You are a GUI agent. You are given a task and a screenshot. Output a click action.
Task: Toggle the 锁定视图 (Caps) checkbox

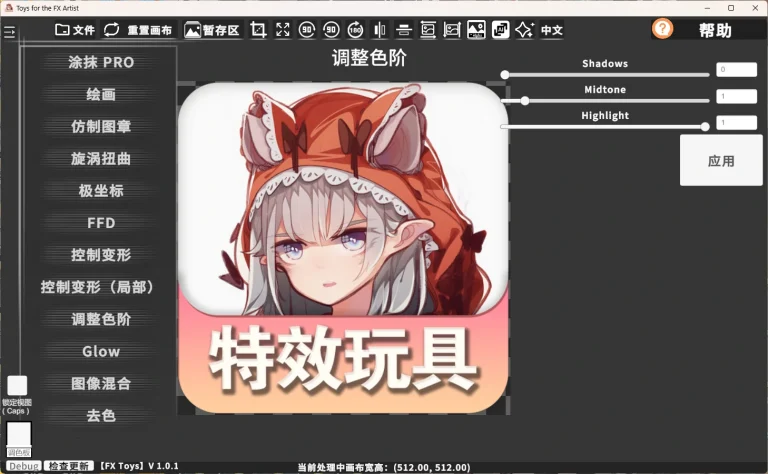17,385
